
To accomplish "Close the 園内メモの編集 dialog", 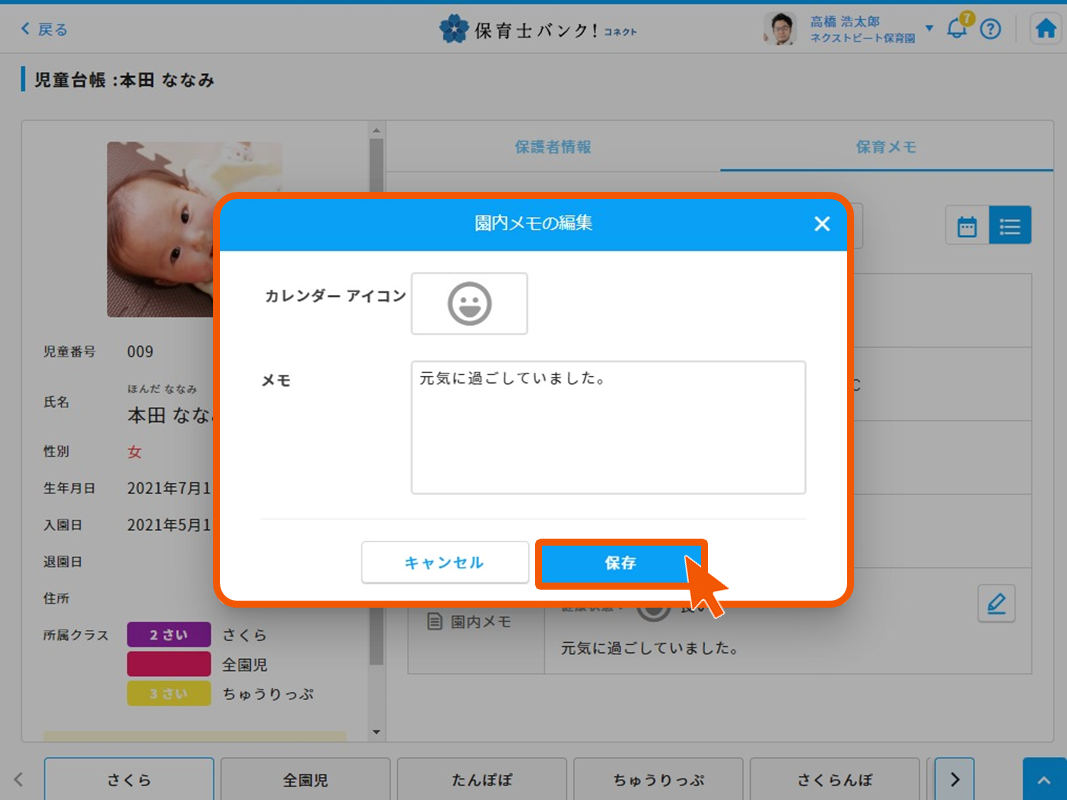I will tap(822, 224).
